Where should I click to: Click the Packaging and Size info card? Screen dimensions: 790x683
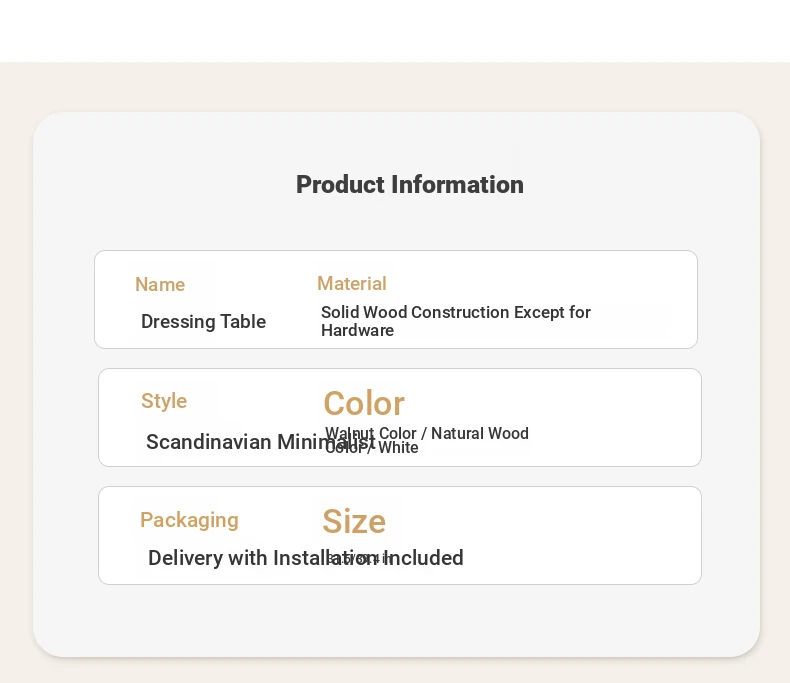[400, 535]
